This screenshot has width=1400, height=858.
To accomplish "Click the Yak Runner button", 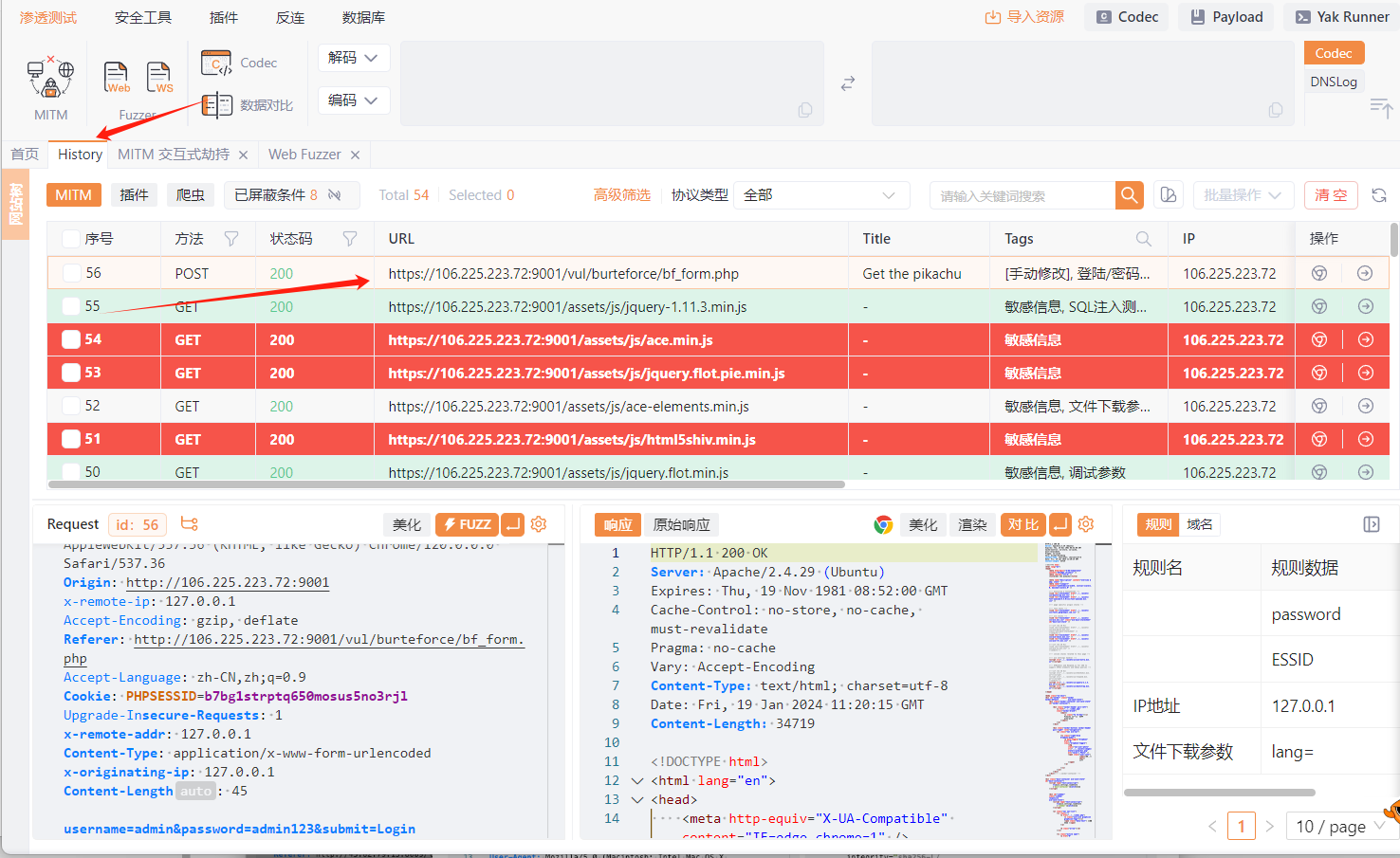I will tap(1342, 17).
